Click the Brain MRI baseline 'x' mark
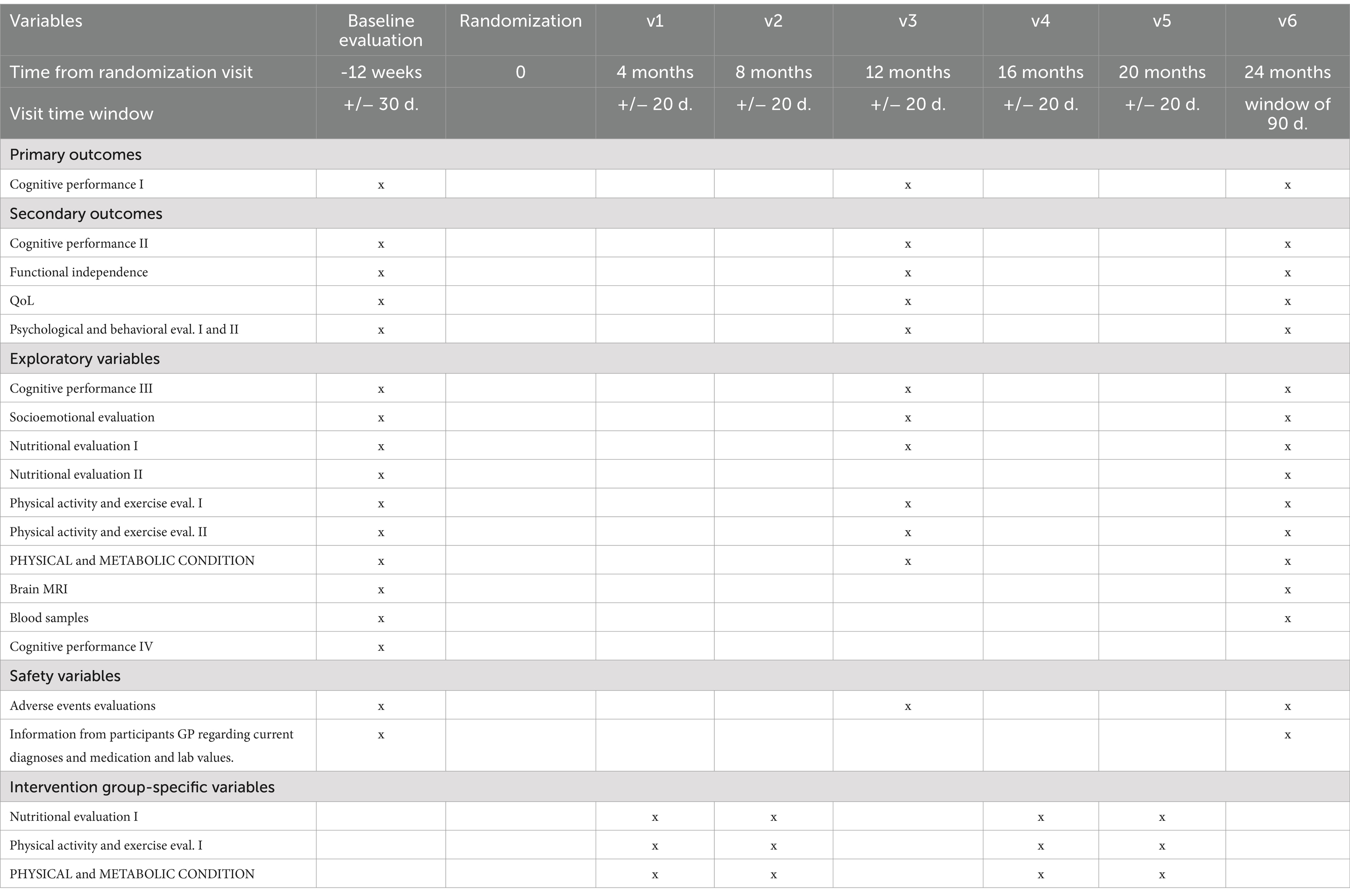 (381, 590)
